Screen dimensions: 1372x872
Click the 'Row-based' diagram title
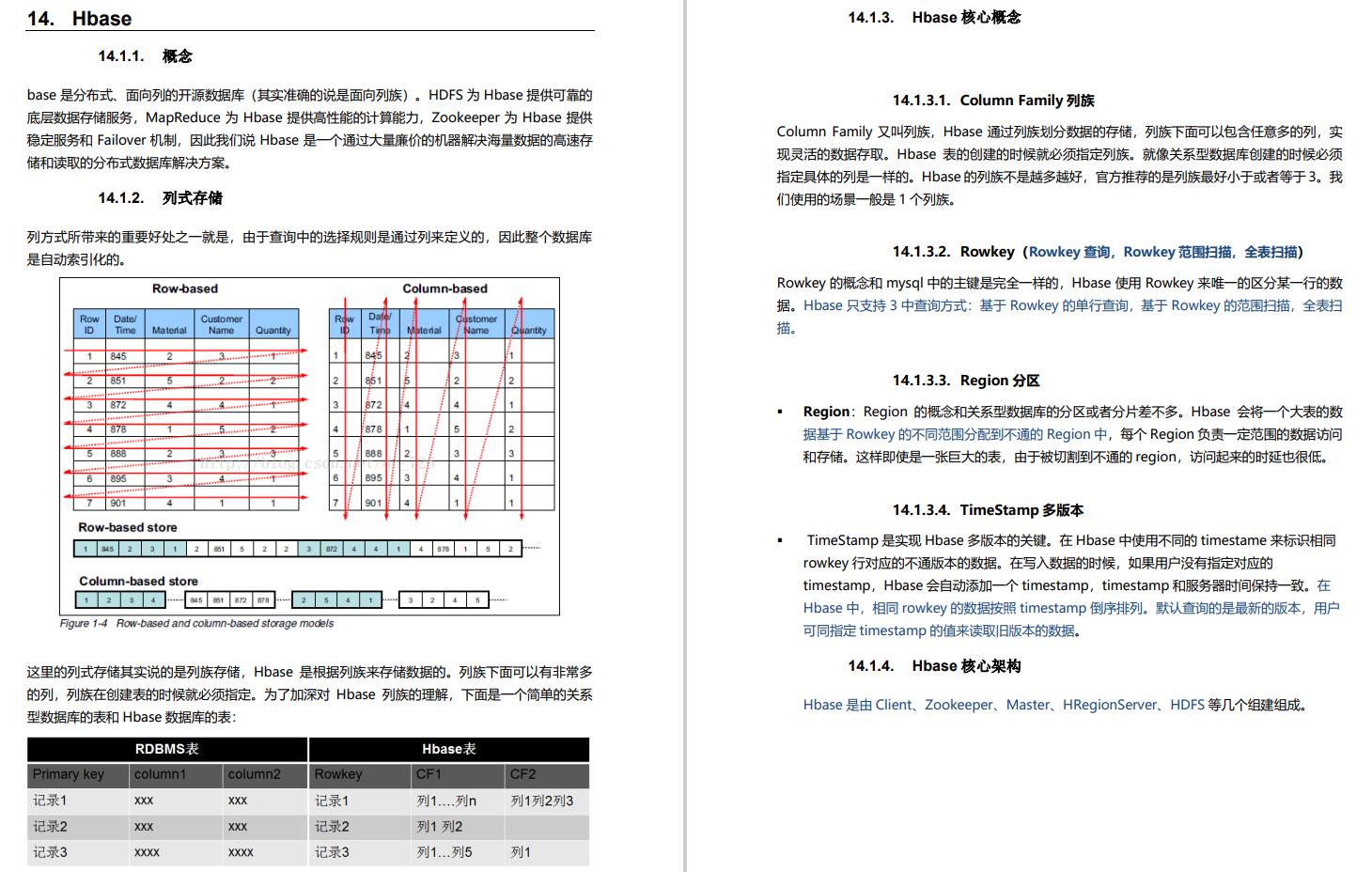pyautogui.click(x=185, y=288)
